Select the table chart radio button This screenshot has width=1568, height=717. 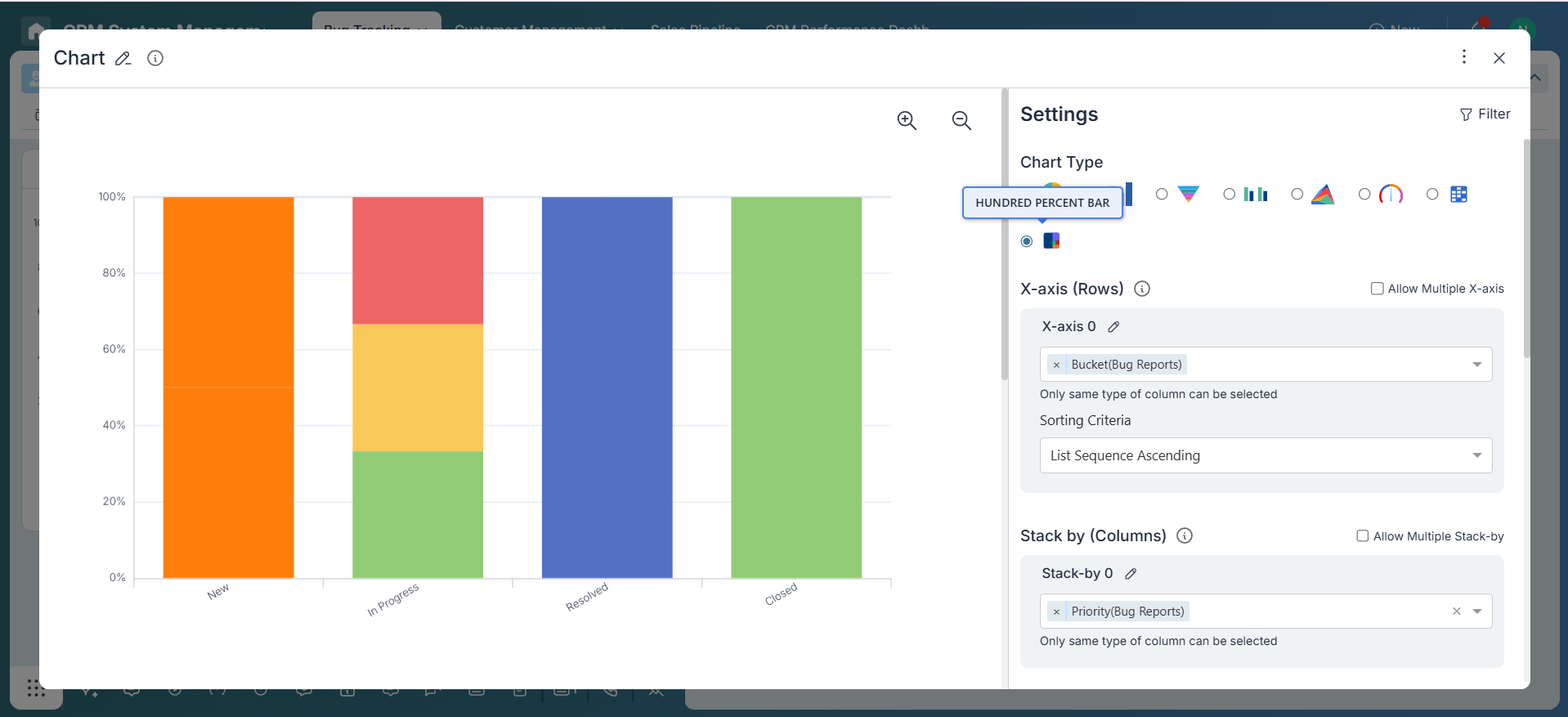(x=1432, y=194)
